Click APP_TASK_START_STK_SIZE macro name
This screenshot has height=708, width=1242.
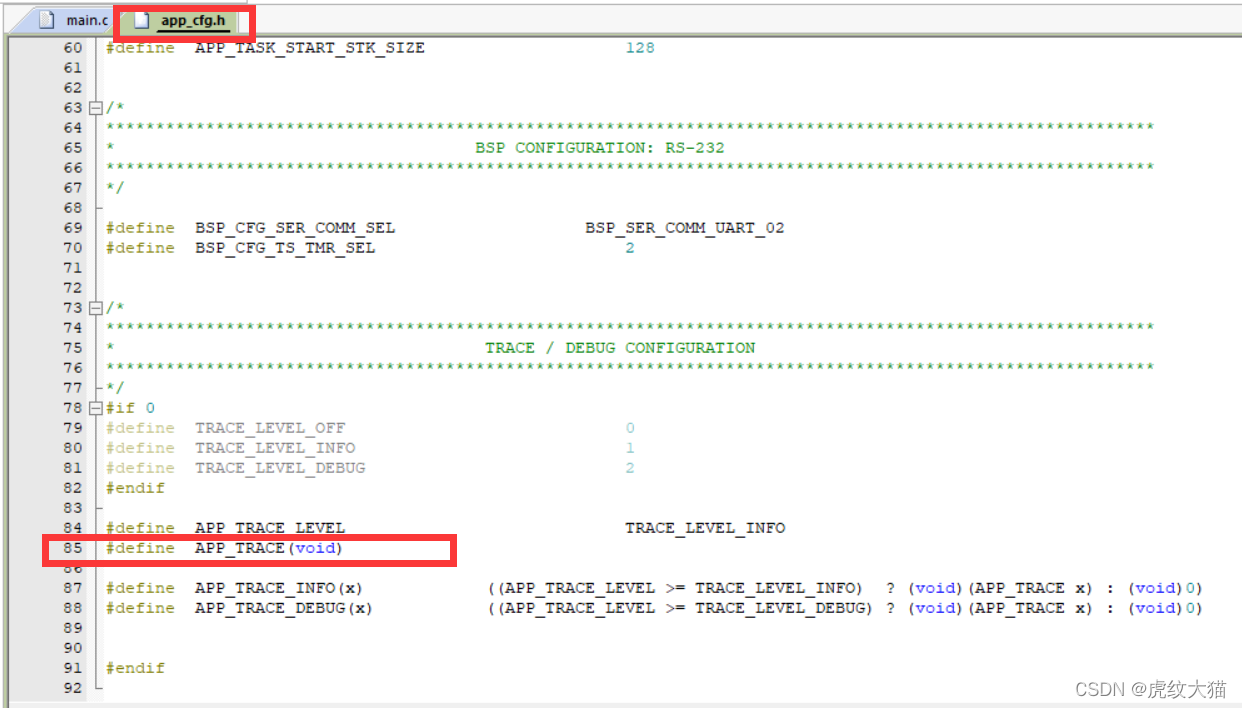click(x=310, y=48)
